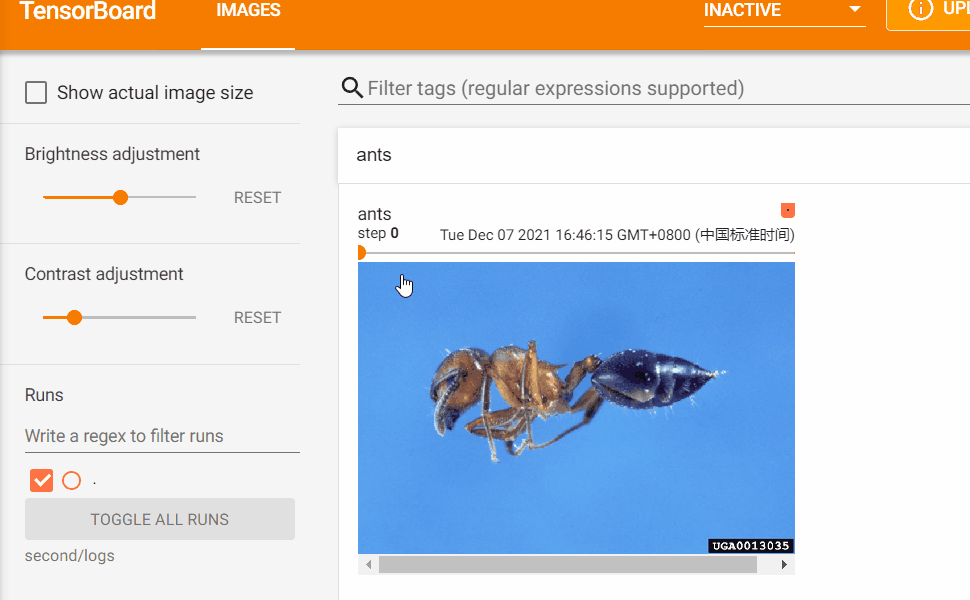
Task: Click the left arrow of image scrollbar
Action: point(369,564)
